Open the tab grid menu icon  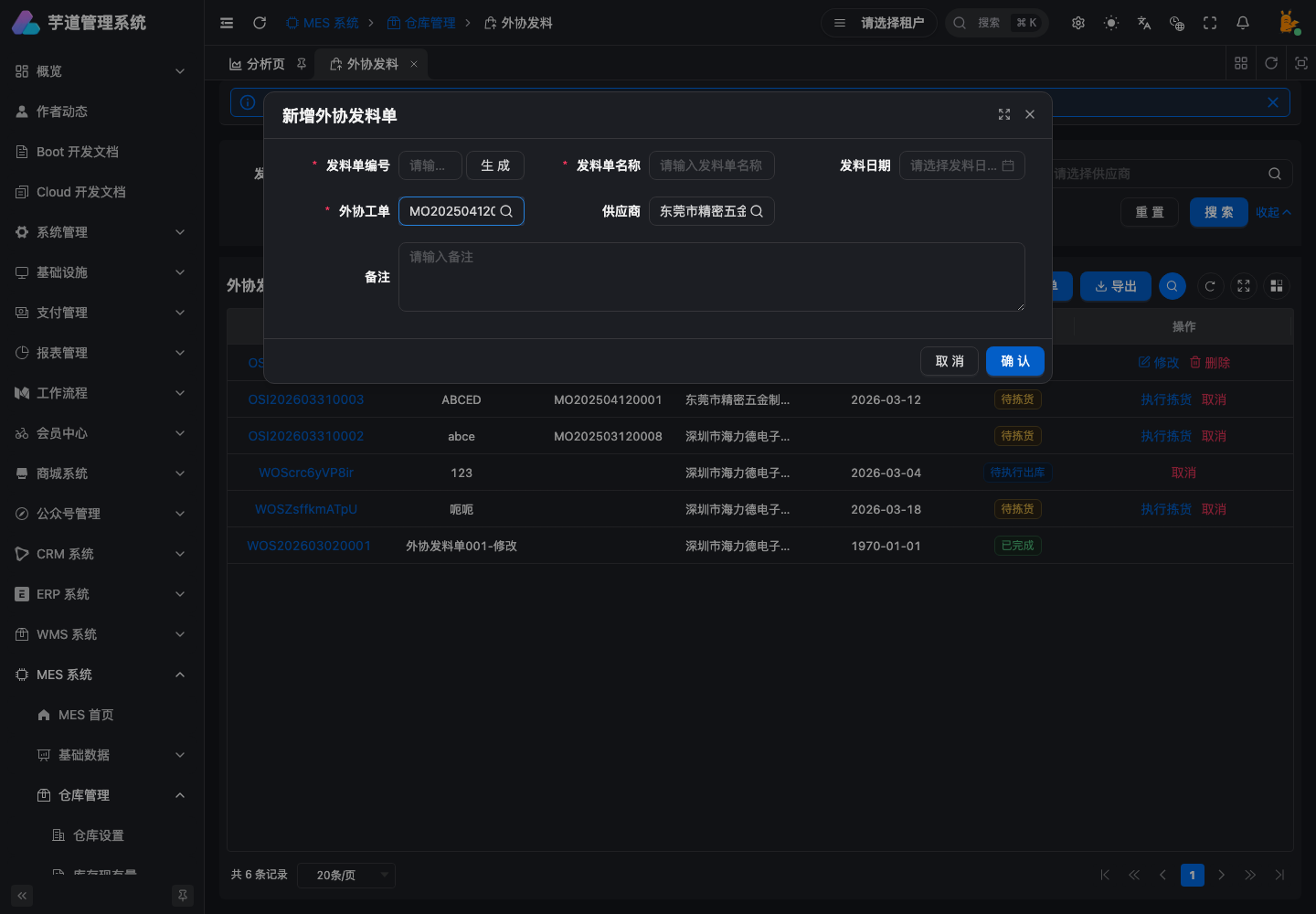[x=1241, y=63]
